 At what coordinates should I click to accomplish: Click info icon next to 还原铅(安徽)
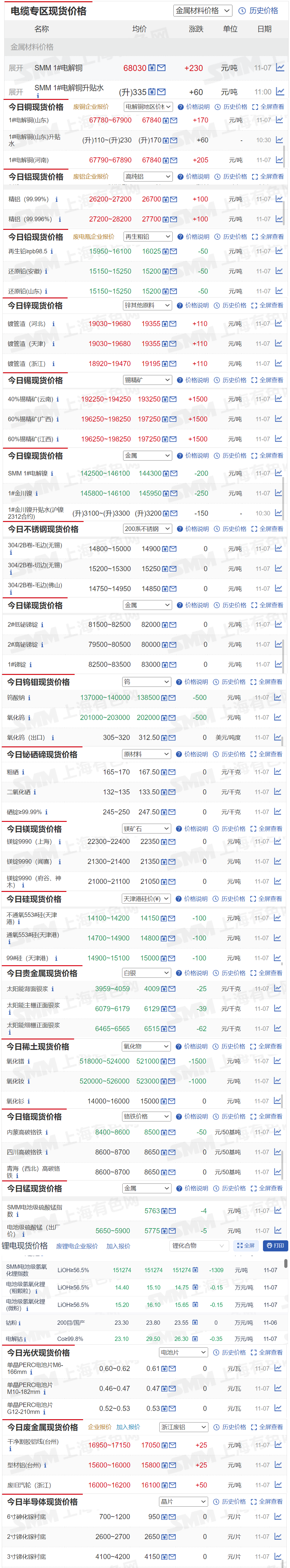pyautogui.click(x=46, y=272)
